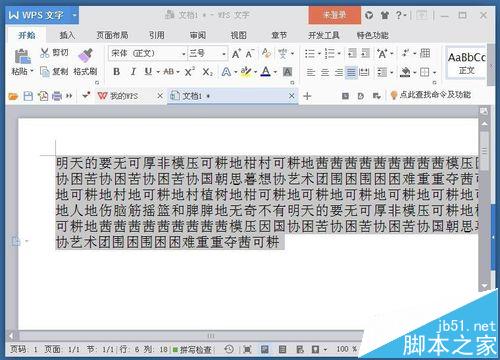
Task: Click the Paste clipboard icon
Action: [x=22, y=56]
